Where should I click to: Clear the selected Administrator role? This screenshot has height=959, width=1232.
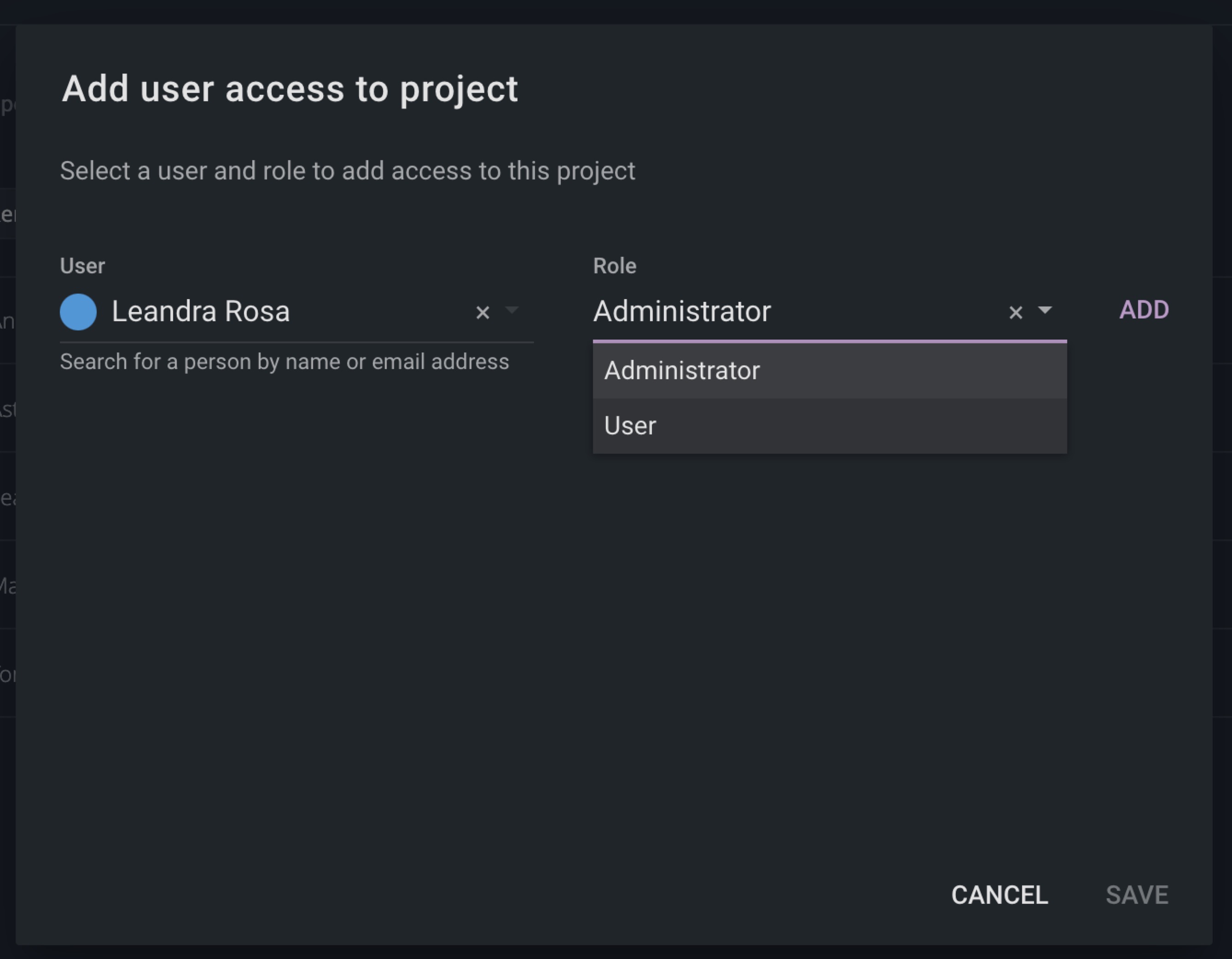point(1015,312)
